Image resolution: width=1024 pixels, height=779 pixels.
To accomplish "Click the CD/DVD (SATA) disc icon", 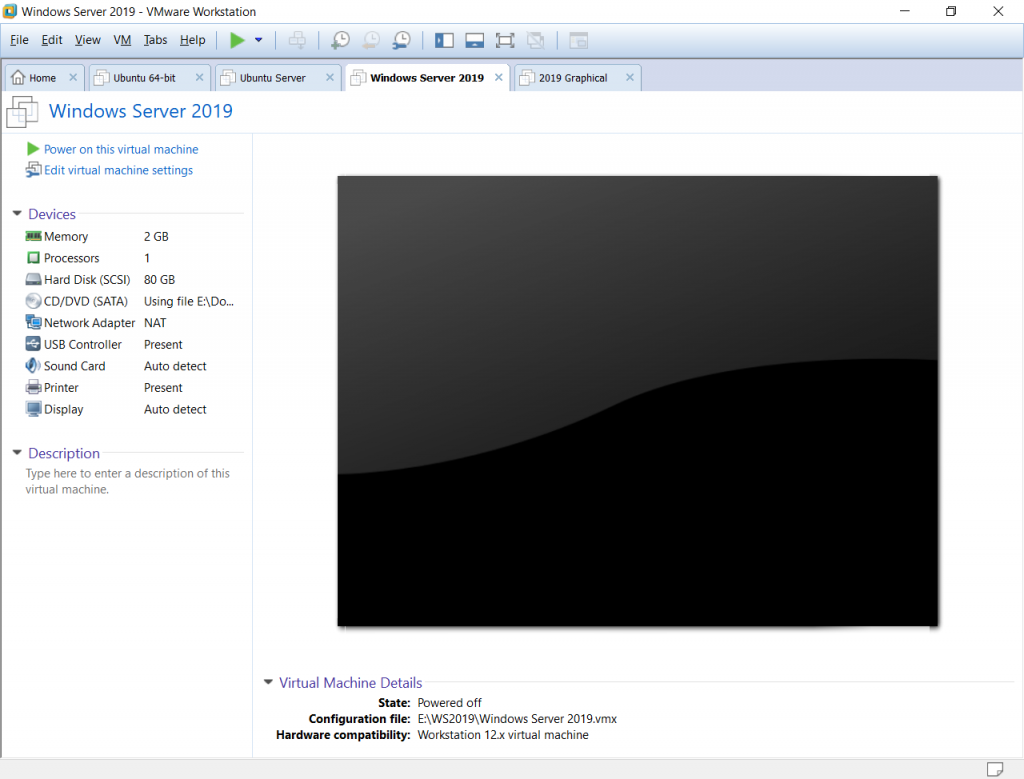I will 33,301.
